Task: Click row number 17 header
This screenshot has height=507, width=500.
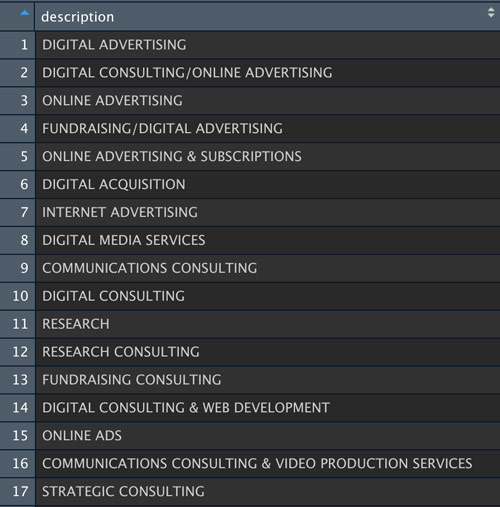Action: point(17,492)
